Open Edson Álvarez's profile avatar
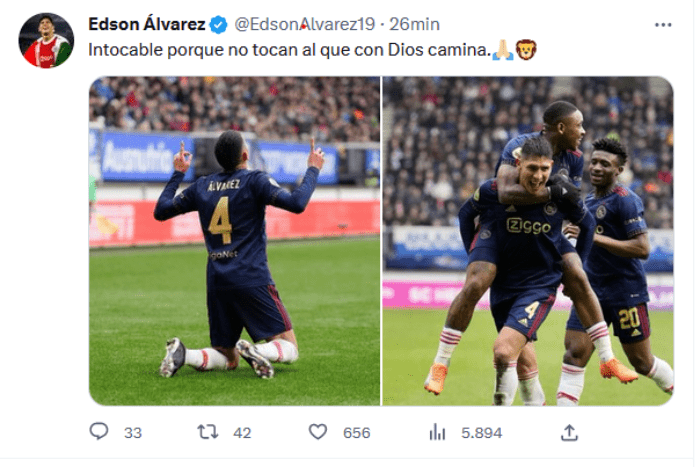The height and width of the screenshot is (467, 700). click(46, 41)
